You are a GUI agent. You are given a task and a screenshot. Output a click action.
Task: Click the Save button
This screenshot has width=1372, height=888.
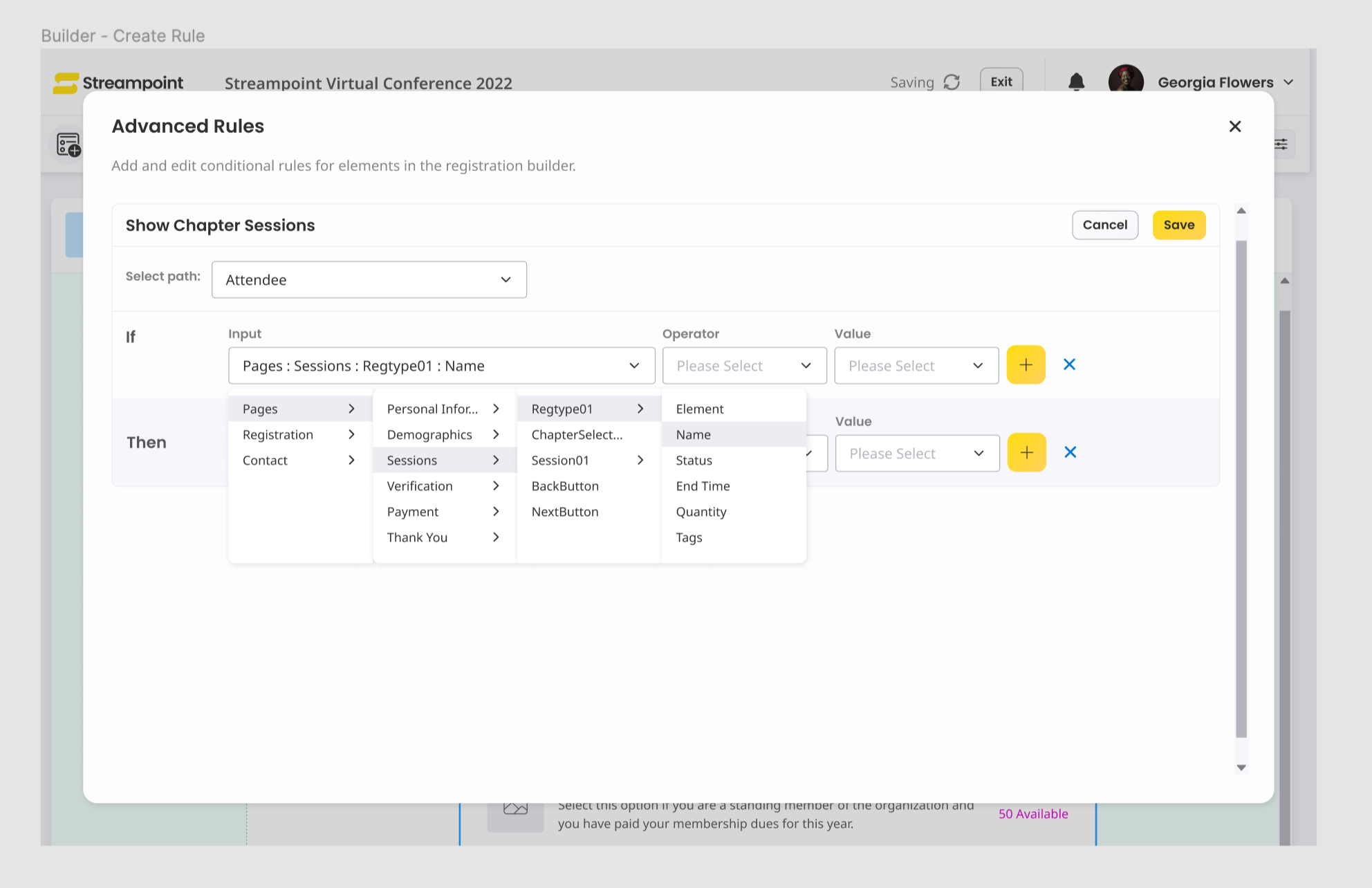(x=1178, y=225)
